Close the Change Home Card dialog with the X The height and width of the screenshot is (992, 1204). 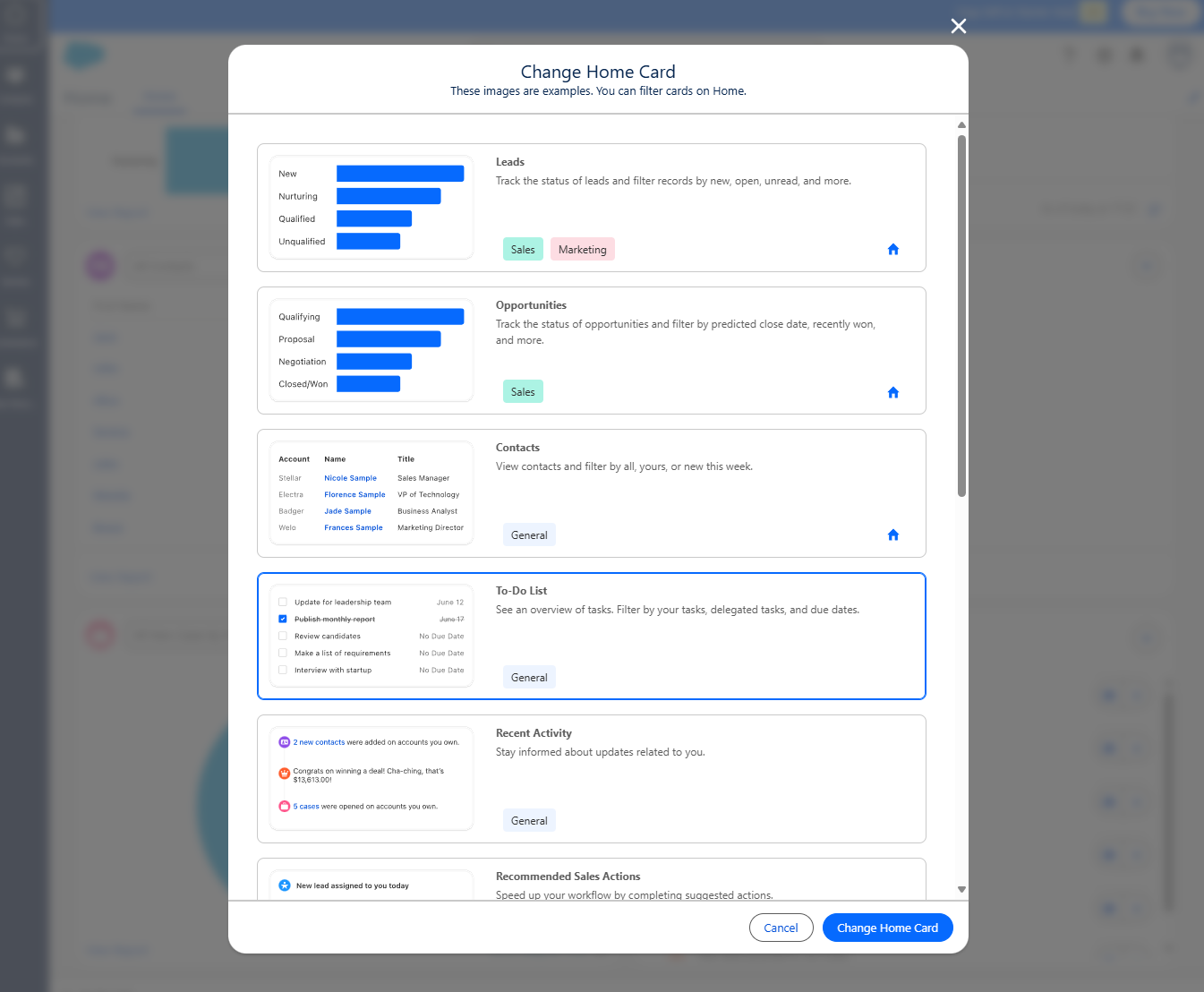coord(958,26)
